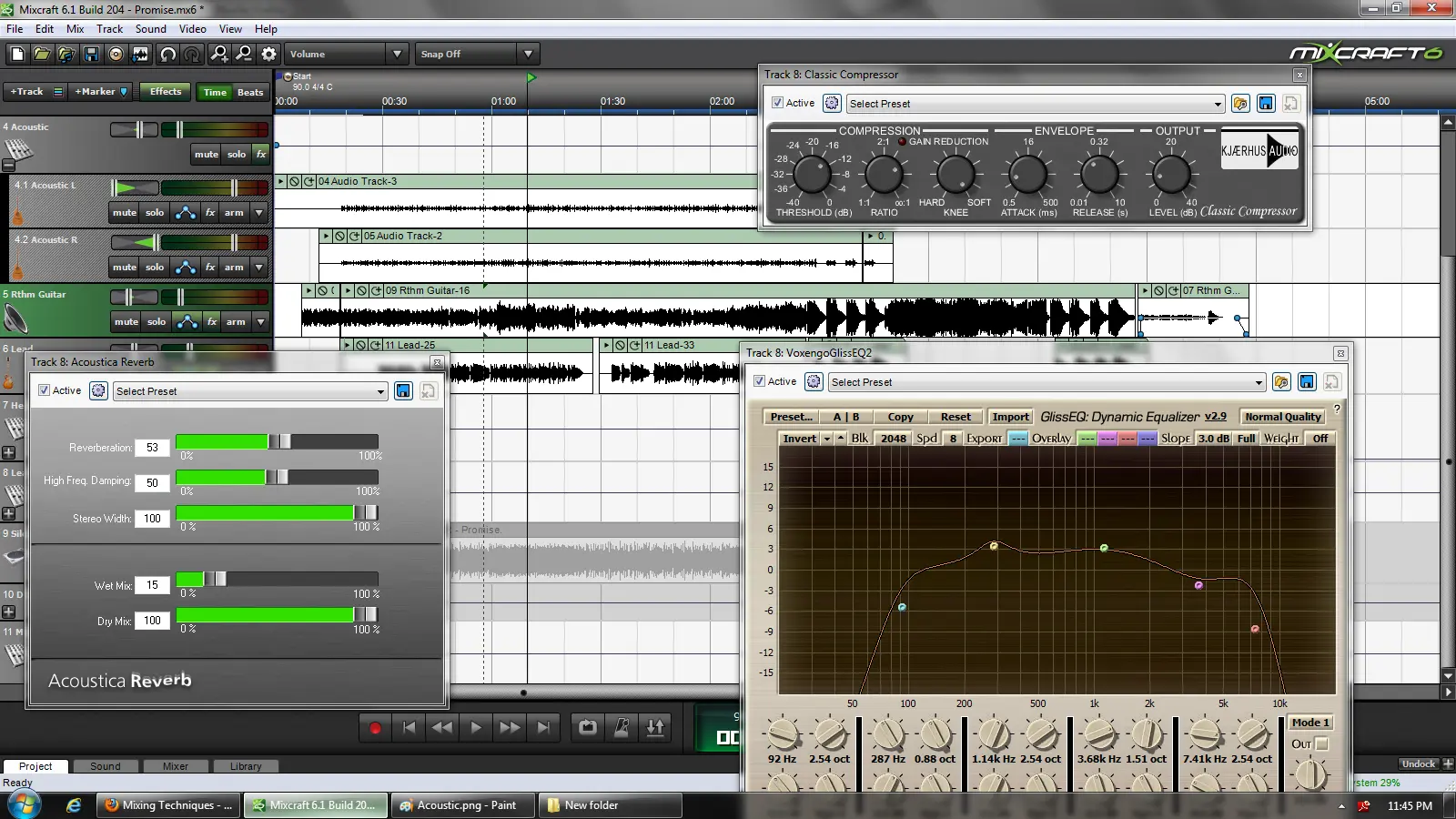
Task: Click the punch in/out transport icon
Action: pos(655,727)
